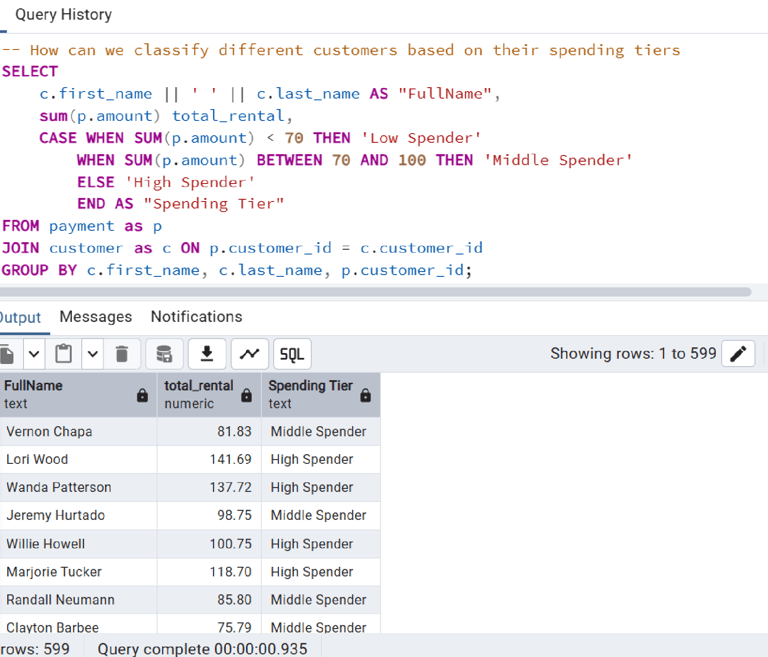Switch to the Messages tab

tap(95, 316)
